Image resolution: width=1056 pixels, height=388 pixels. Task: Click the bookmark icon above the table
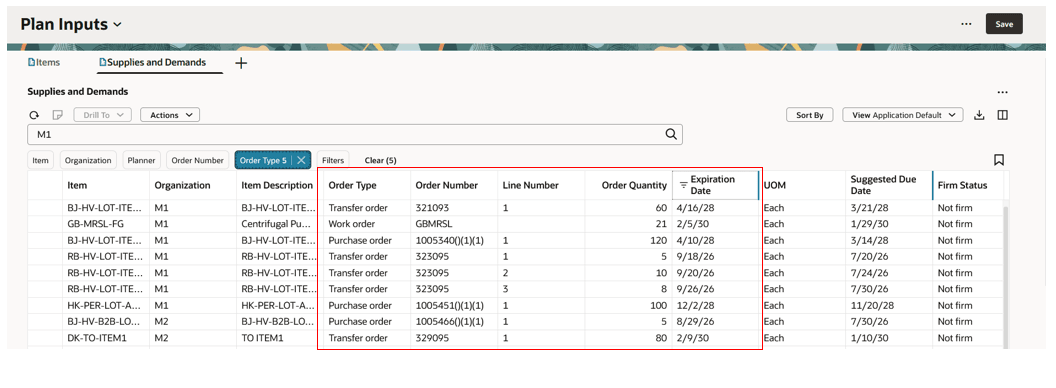click(999, 160)
